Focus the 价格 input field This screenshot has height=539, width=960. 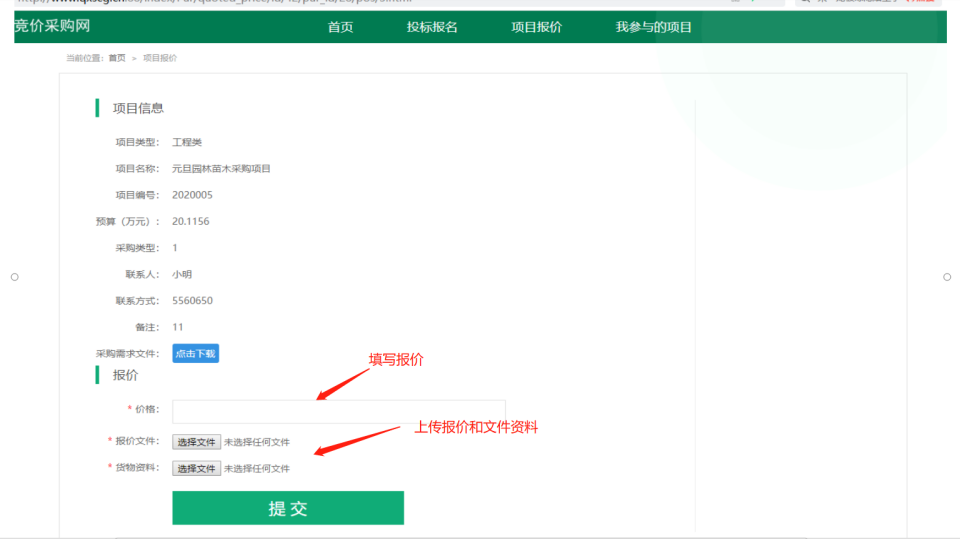[x=339, y=412]
